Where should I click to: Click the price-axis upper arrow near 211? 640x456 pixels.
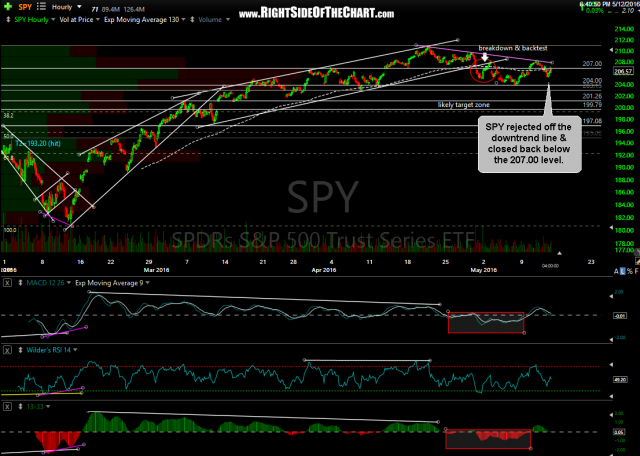611,50
